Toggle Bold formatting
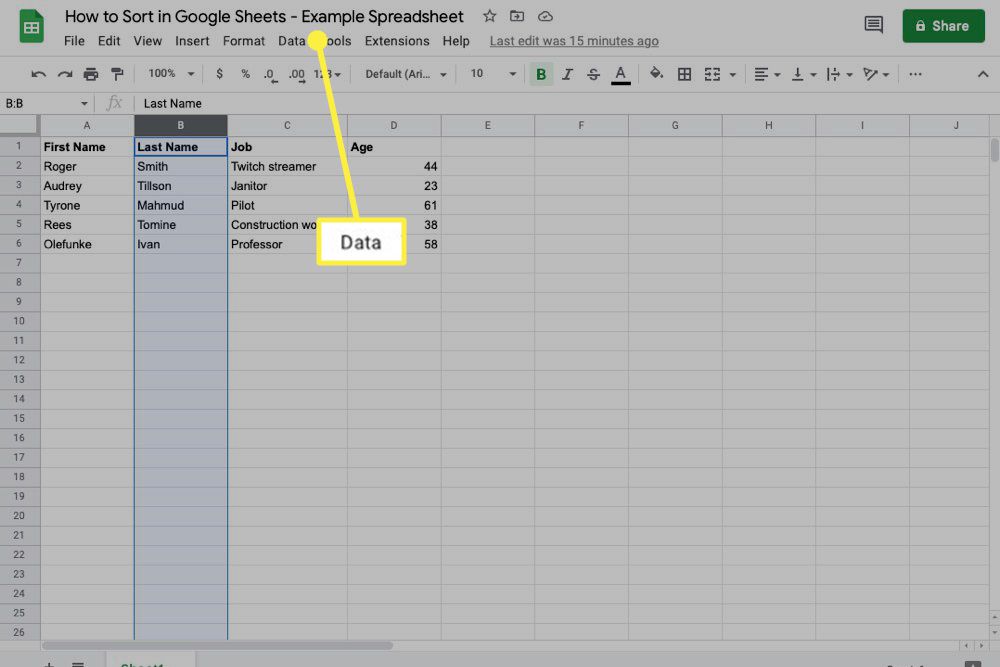The width and height of the screenshot is (1000, 667). [541, 75]
